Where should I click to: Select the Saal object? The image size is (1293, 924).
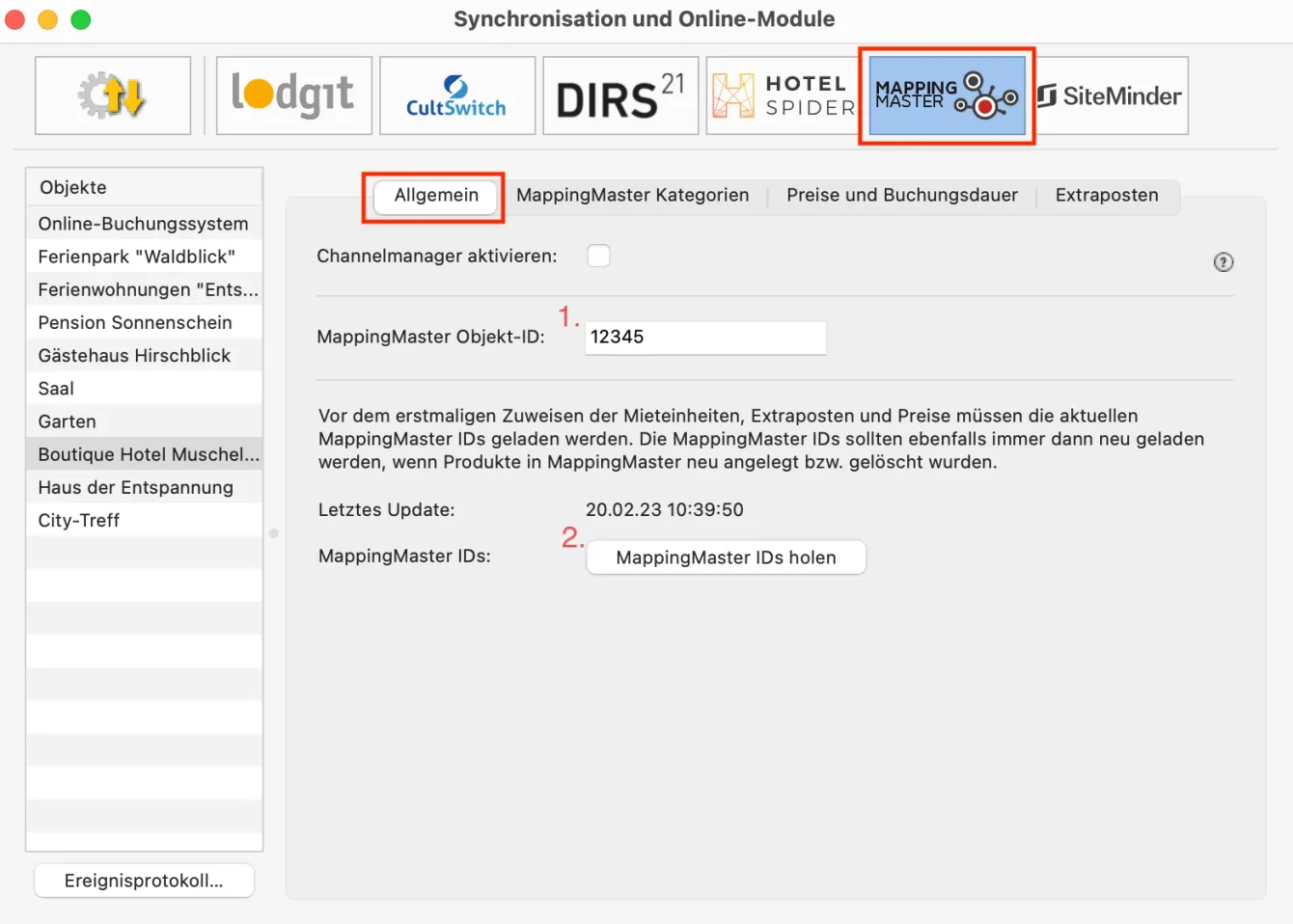coord(144,389)
